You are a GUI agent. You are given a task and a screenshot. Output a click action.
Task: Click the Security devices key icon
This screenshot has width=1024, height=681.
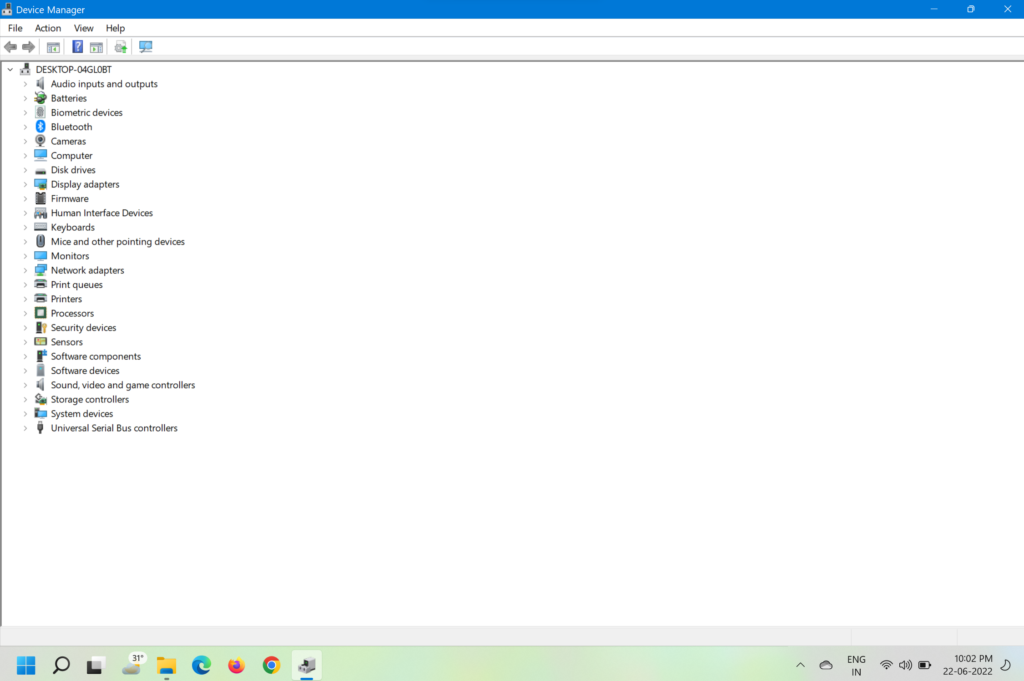tap(40, 328)
